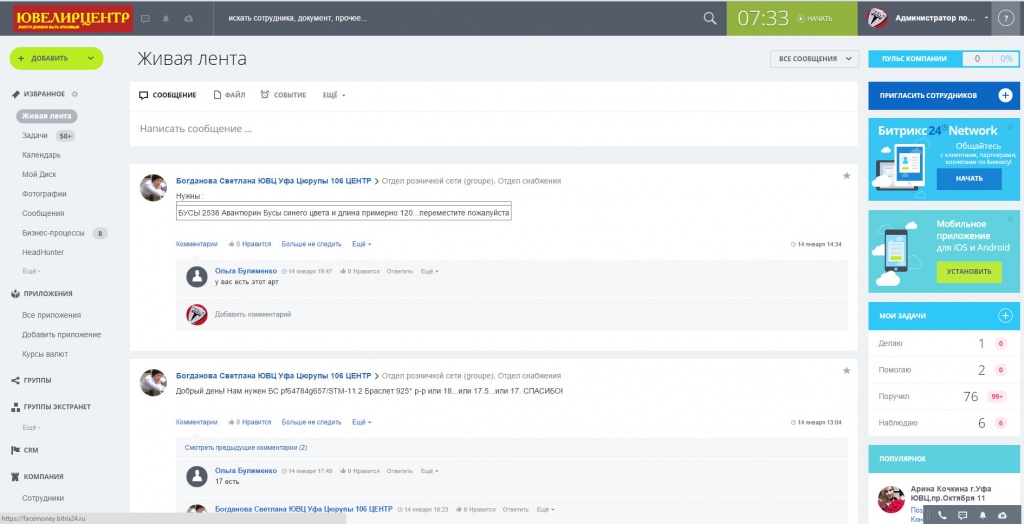Click the search magnifier icon
This screenshot has width=1024, height=524.
710,18
